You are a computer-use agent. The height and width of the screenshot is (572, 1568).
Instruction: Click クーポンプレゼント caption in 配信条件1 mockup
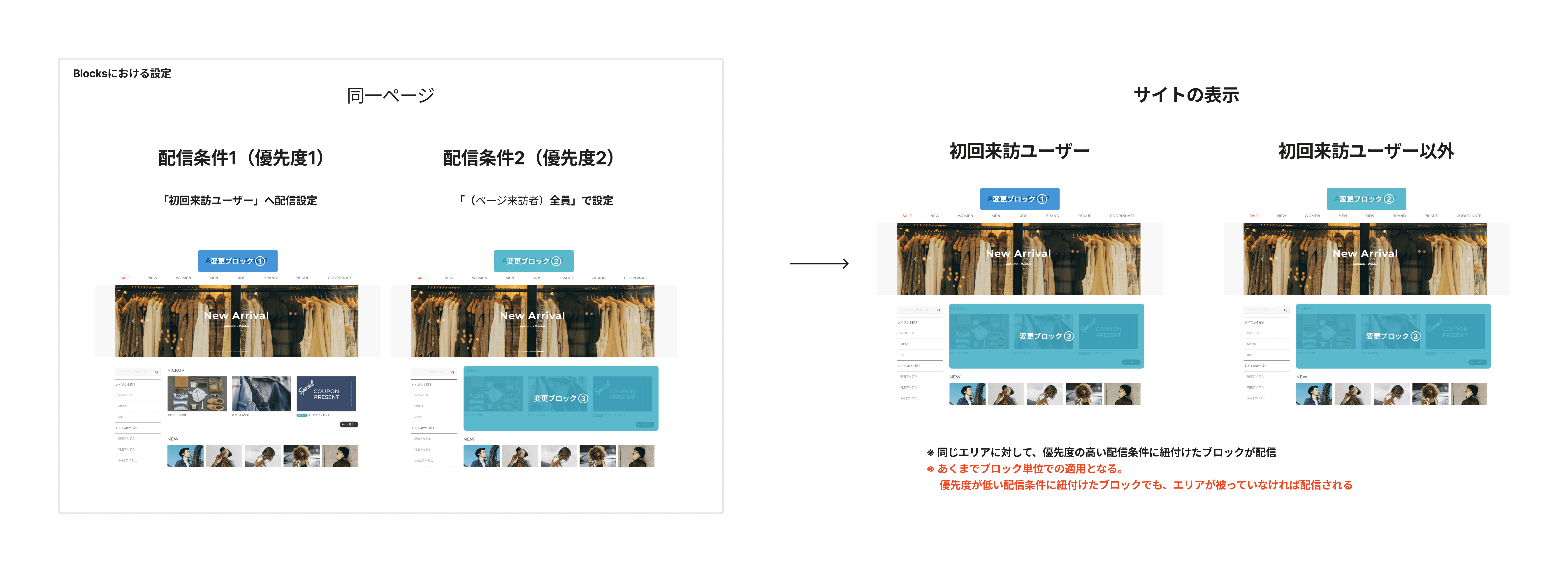pyautogui.click(x=319, y=415)
